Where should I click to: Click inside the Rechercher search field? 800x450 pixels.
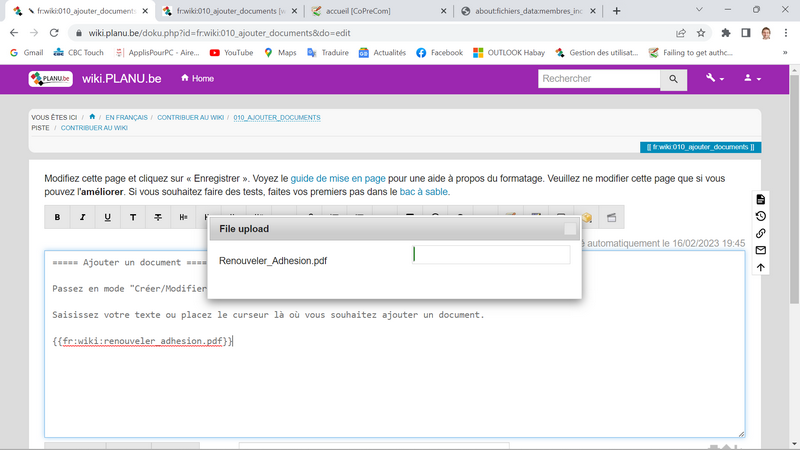click(x=598, y=79)
